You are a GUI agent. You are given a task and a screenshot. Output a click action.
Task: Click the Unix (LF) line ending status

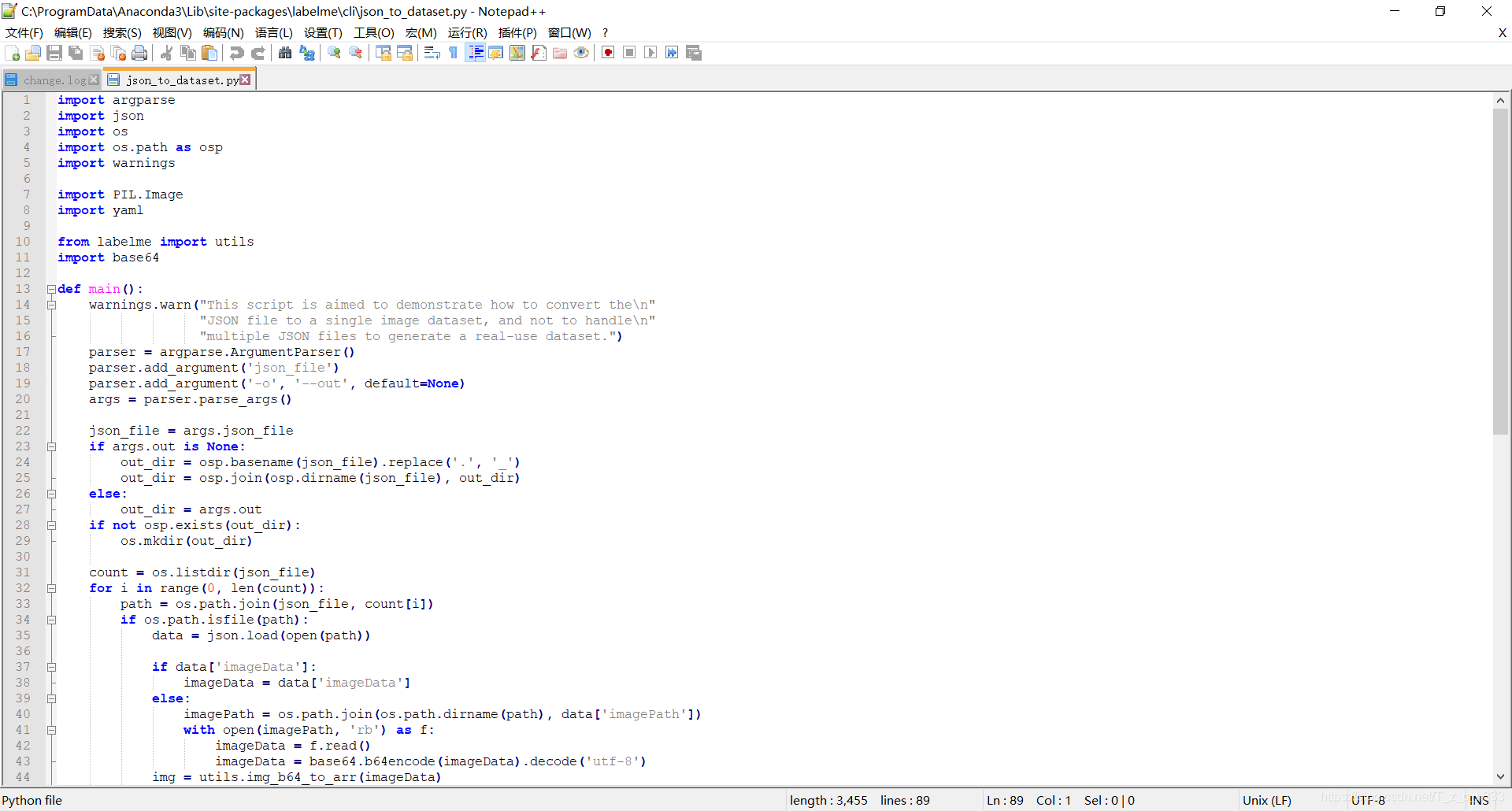1266,800
